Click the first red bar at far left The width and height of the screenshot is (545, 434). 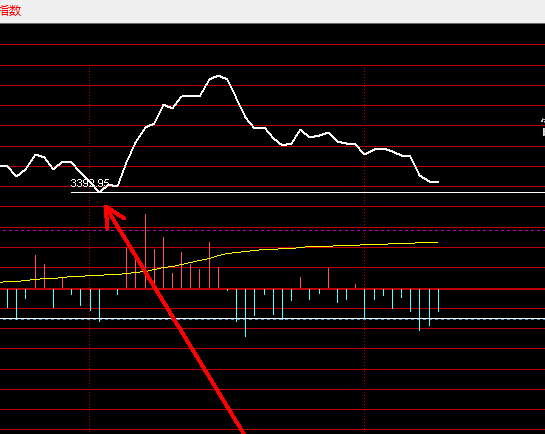[x=35, y=272]
